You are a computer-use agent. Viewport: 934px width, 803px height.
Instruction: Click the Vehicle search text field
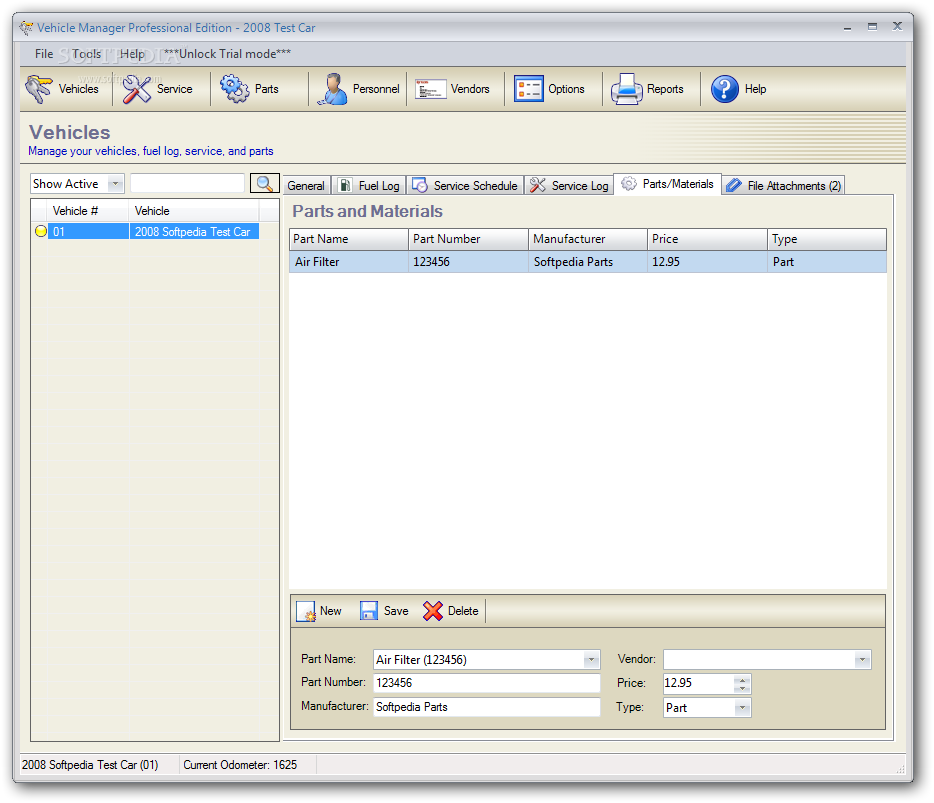click(188, 183)
